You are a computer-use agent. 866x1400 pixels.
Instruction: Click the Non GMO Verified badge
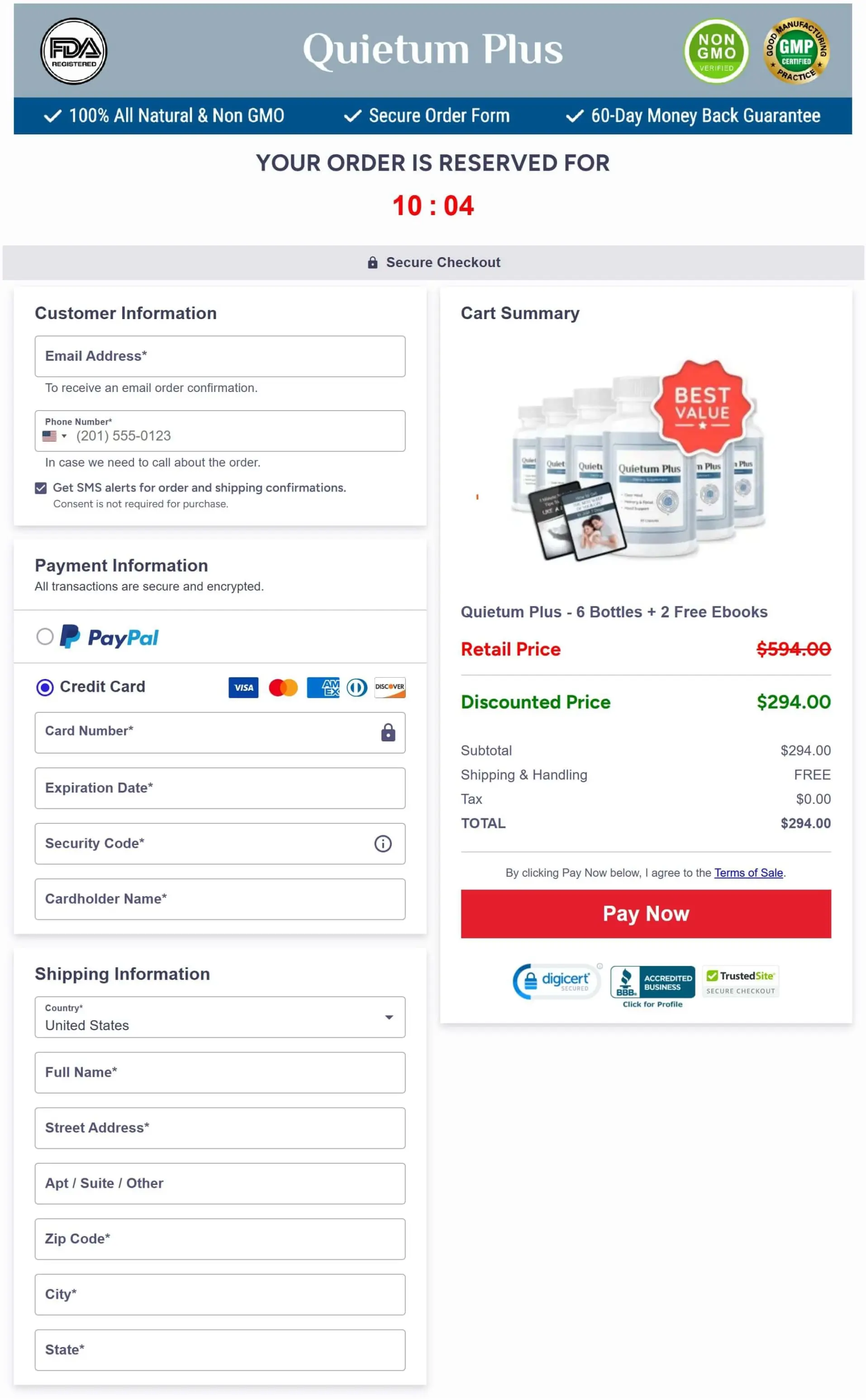pos(716,51)
